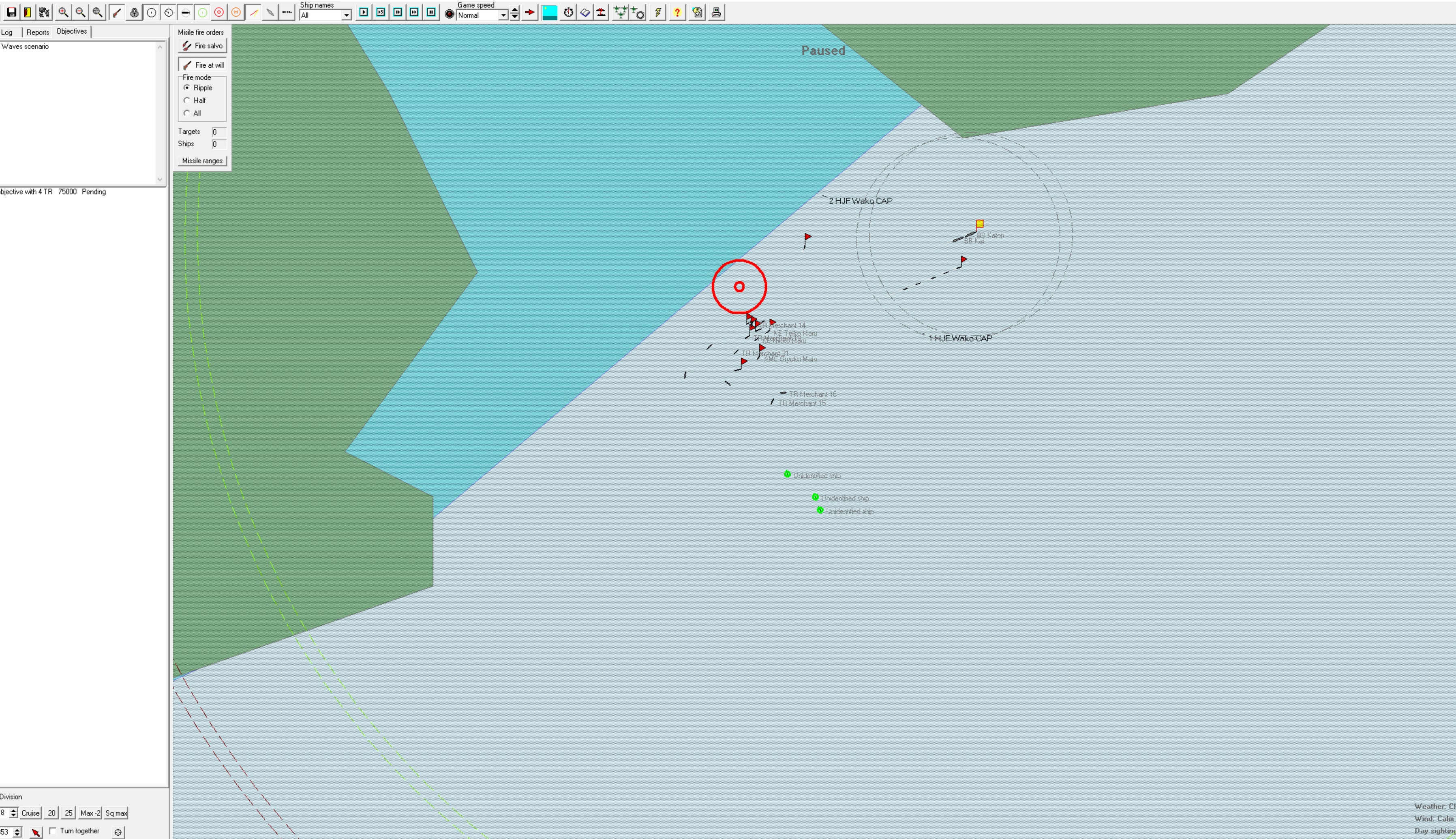Viewport: 1456px width, 839px height.
Task: Toggle the red-yellow line display button
Action: [x=253, y=12]
